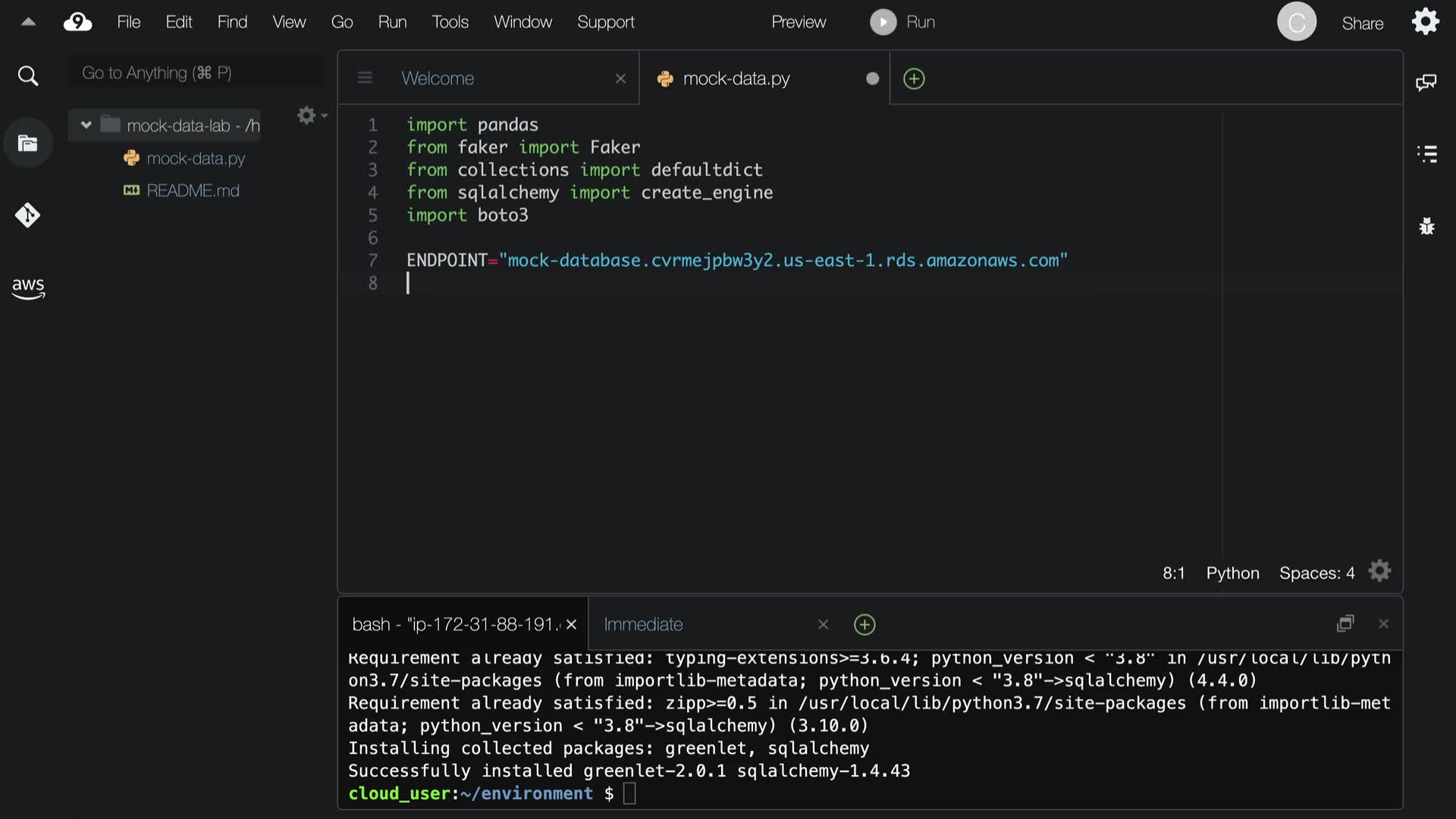Image resolution: width=1456 pixels, height=819 pixels.
Task: Open Preferences with the top-right gear icon
Action: pyautogui.click(x=1425, y=22)
